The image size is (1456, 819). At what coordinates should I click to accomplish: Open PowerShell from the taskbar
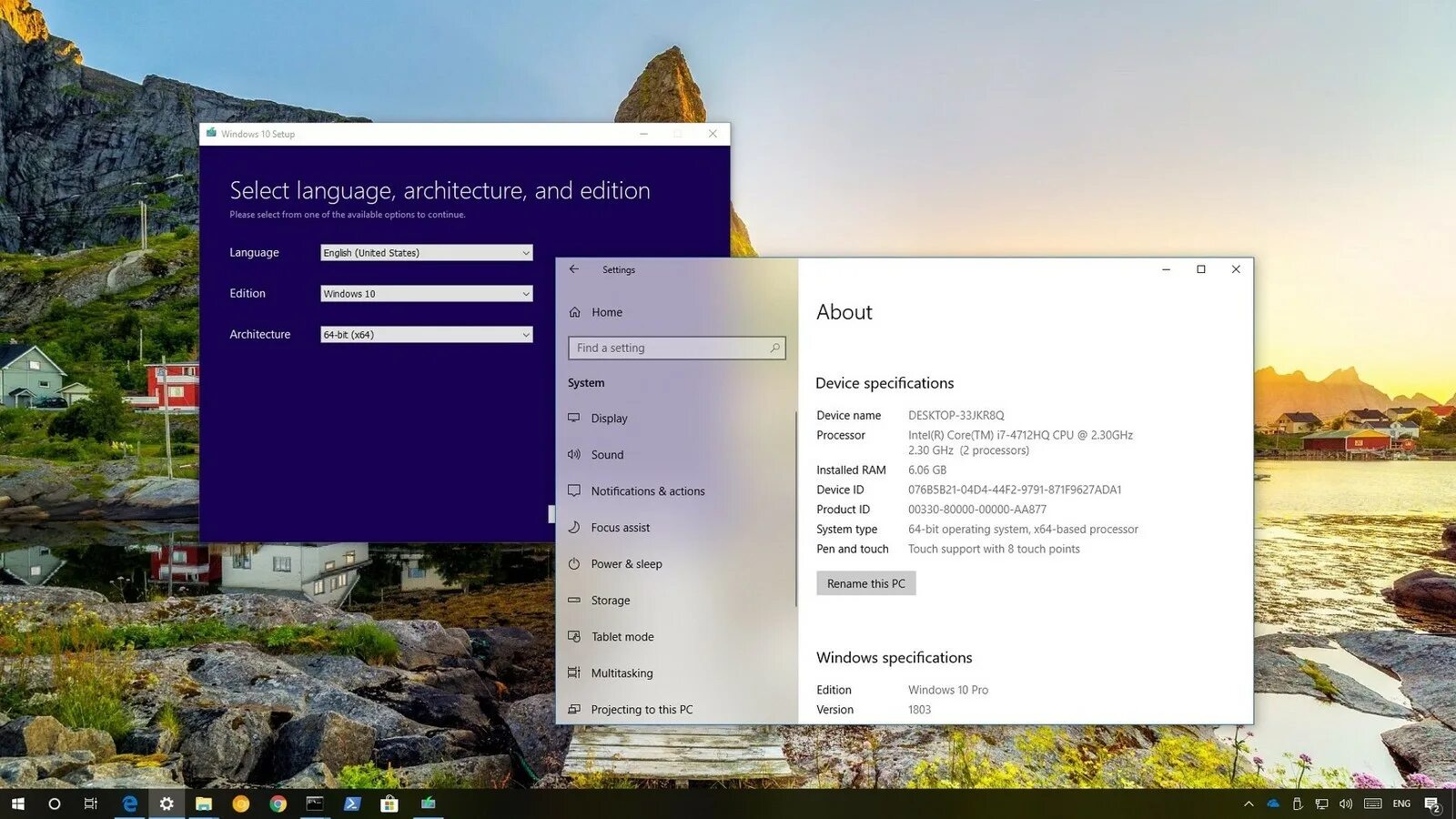(352, 804)
